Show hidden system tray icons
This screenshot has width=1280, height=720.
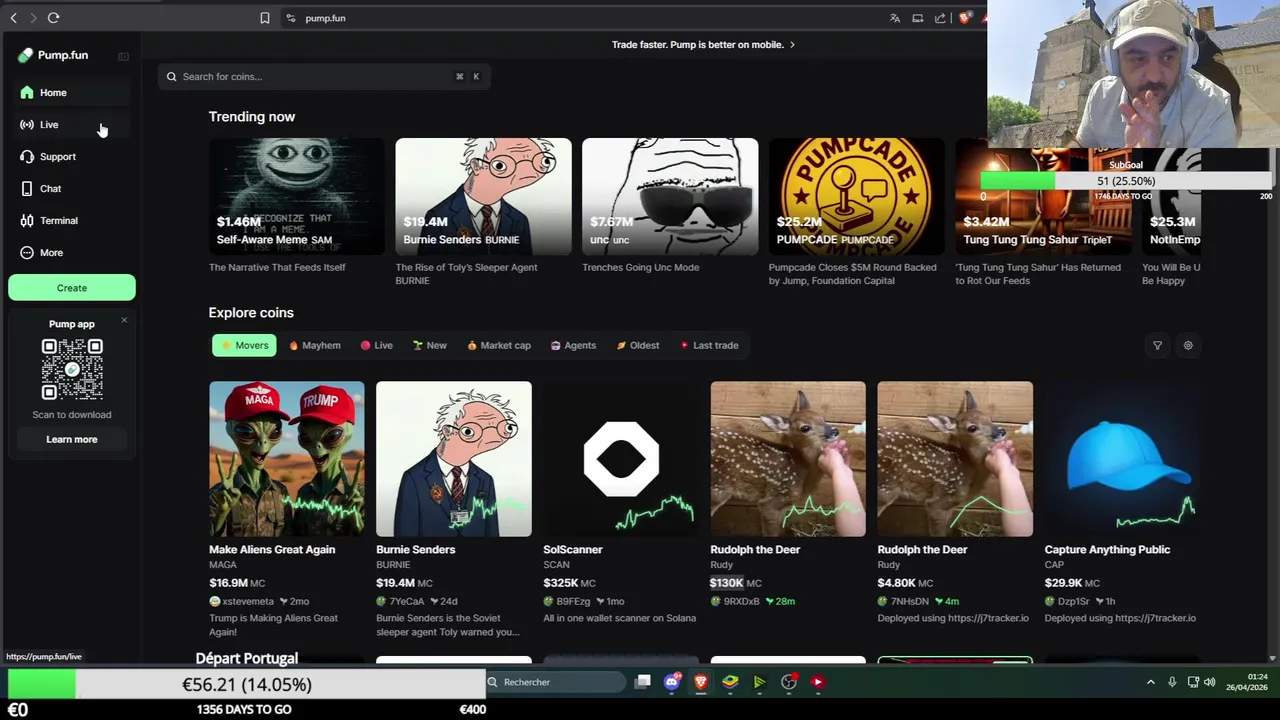pyautogui.click(x=1150, y=682)
